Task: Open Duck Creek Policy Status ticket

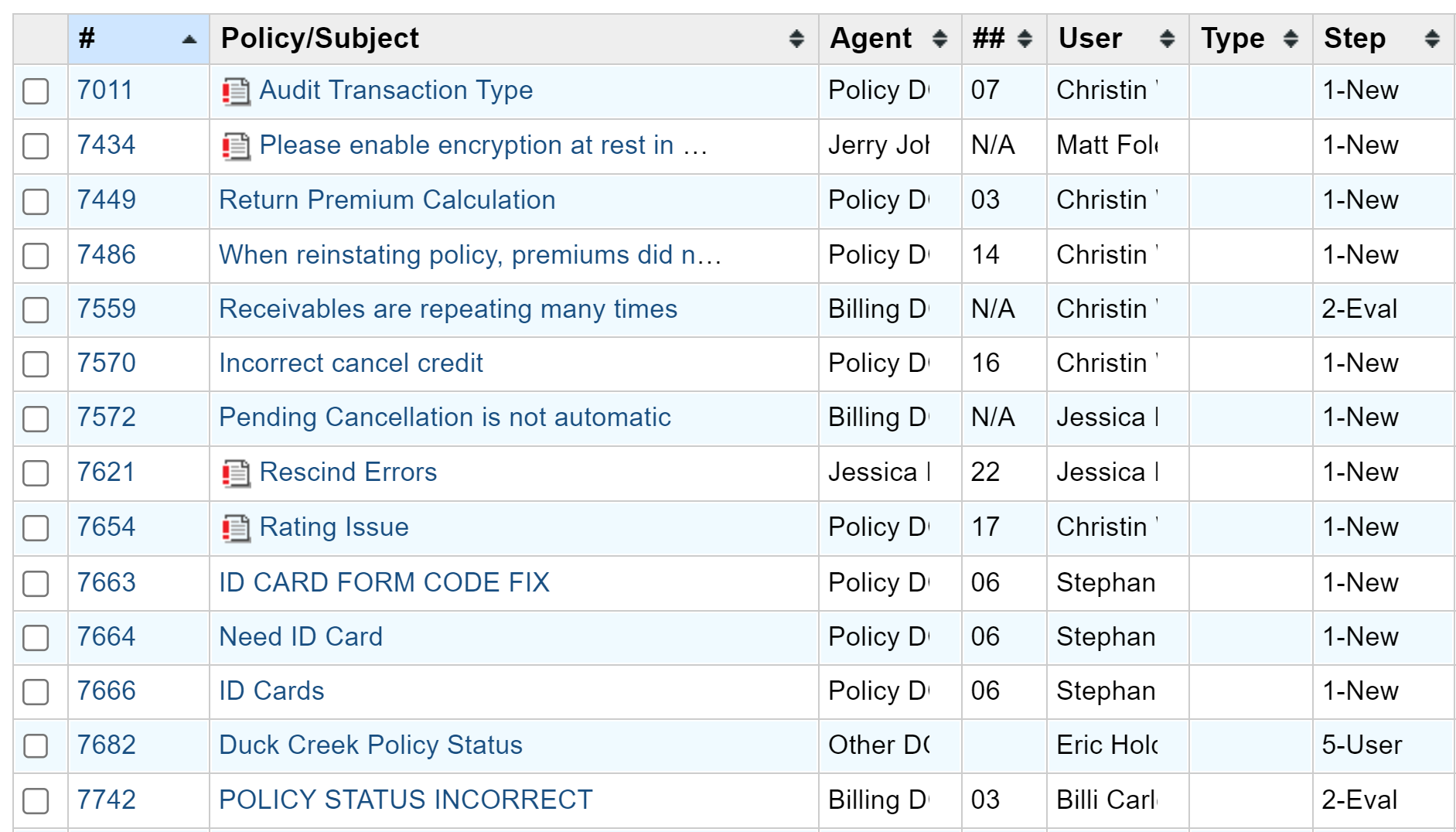Action: (x=370, y=745)
